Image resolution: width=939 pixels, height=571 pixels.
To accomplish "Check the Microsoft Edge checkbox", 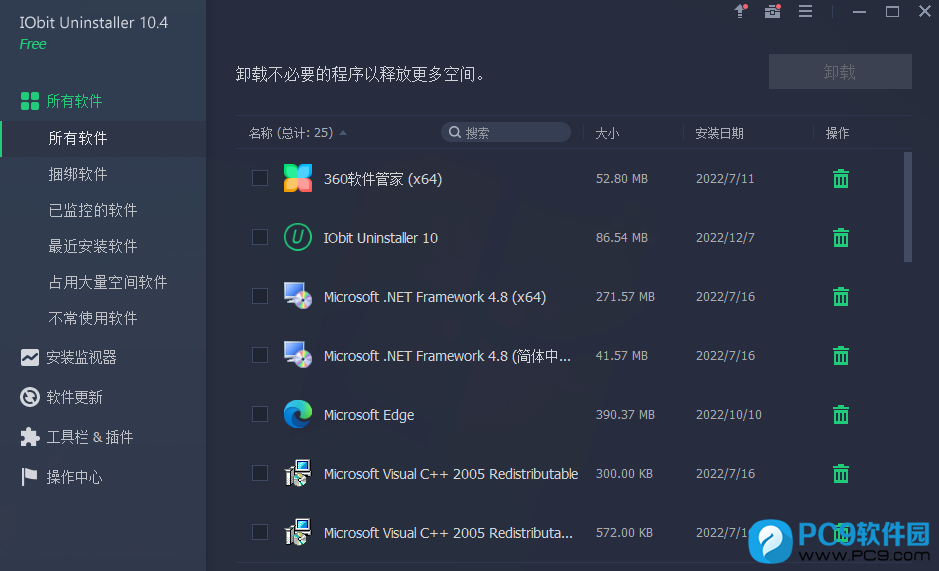I will (260, 414).
